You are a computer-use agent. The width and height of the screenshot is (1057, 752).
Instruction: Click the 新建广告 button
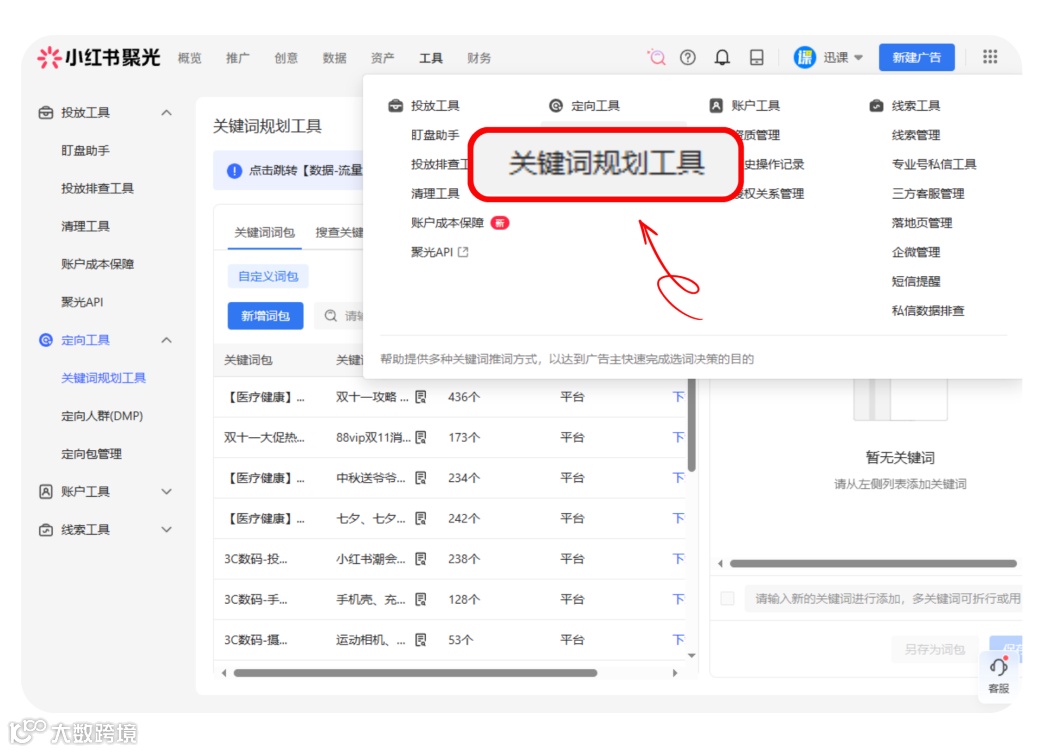916,57
